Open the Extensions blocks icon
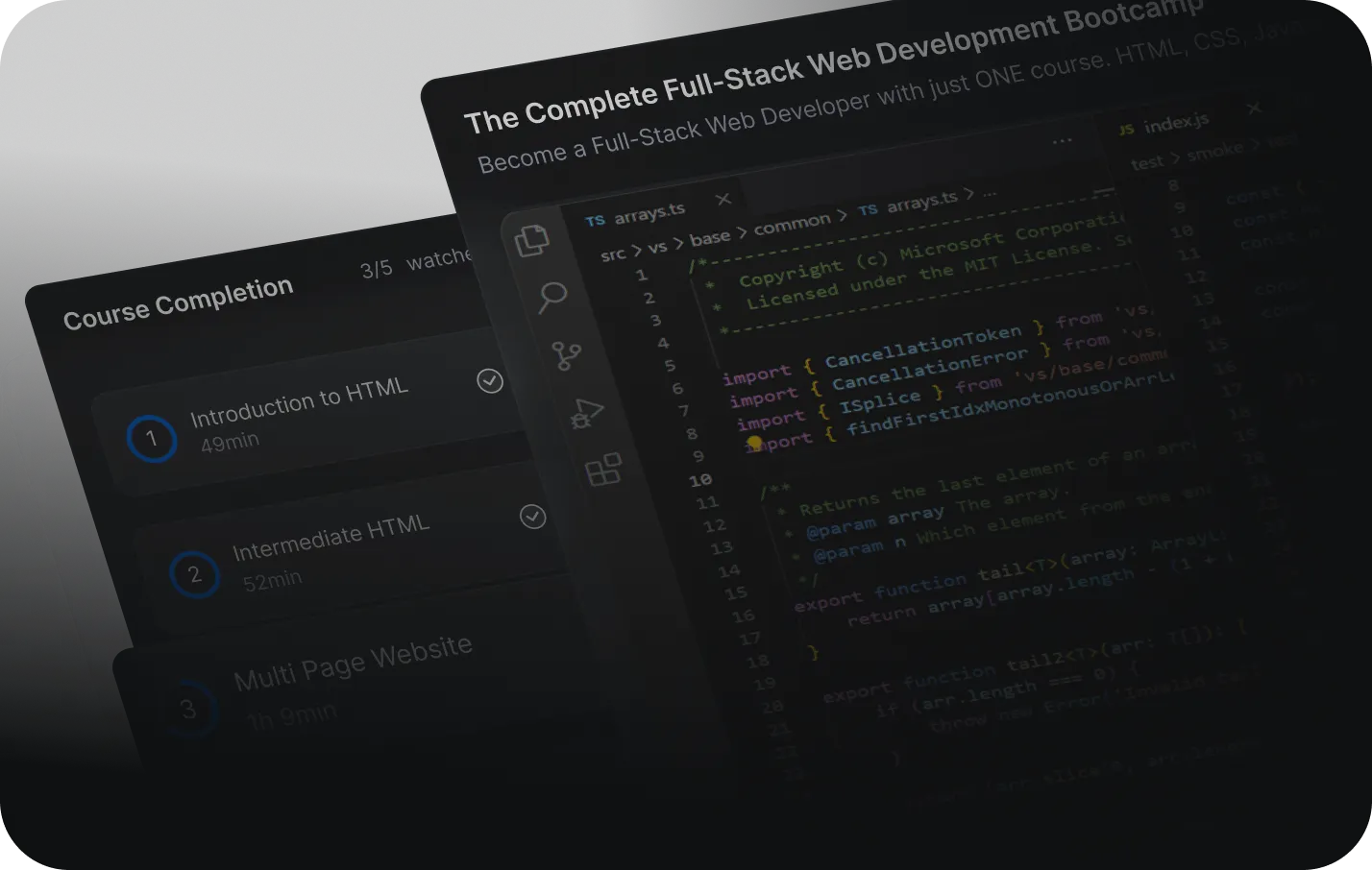The image size is (1372, 870). 603,470
